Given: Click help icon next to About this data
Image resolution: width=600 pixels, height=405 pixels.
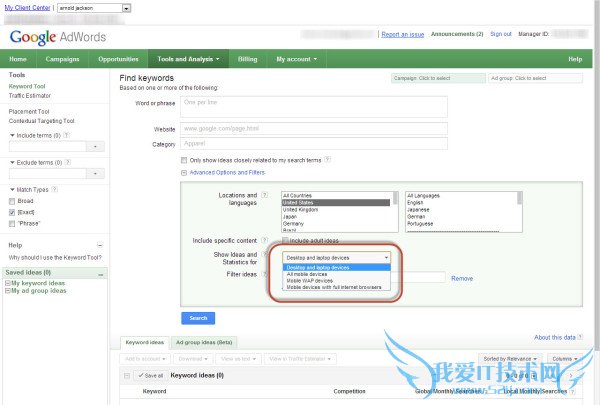Looking at the screenshot, I should point(580,337).
